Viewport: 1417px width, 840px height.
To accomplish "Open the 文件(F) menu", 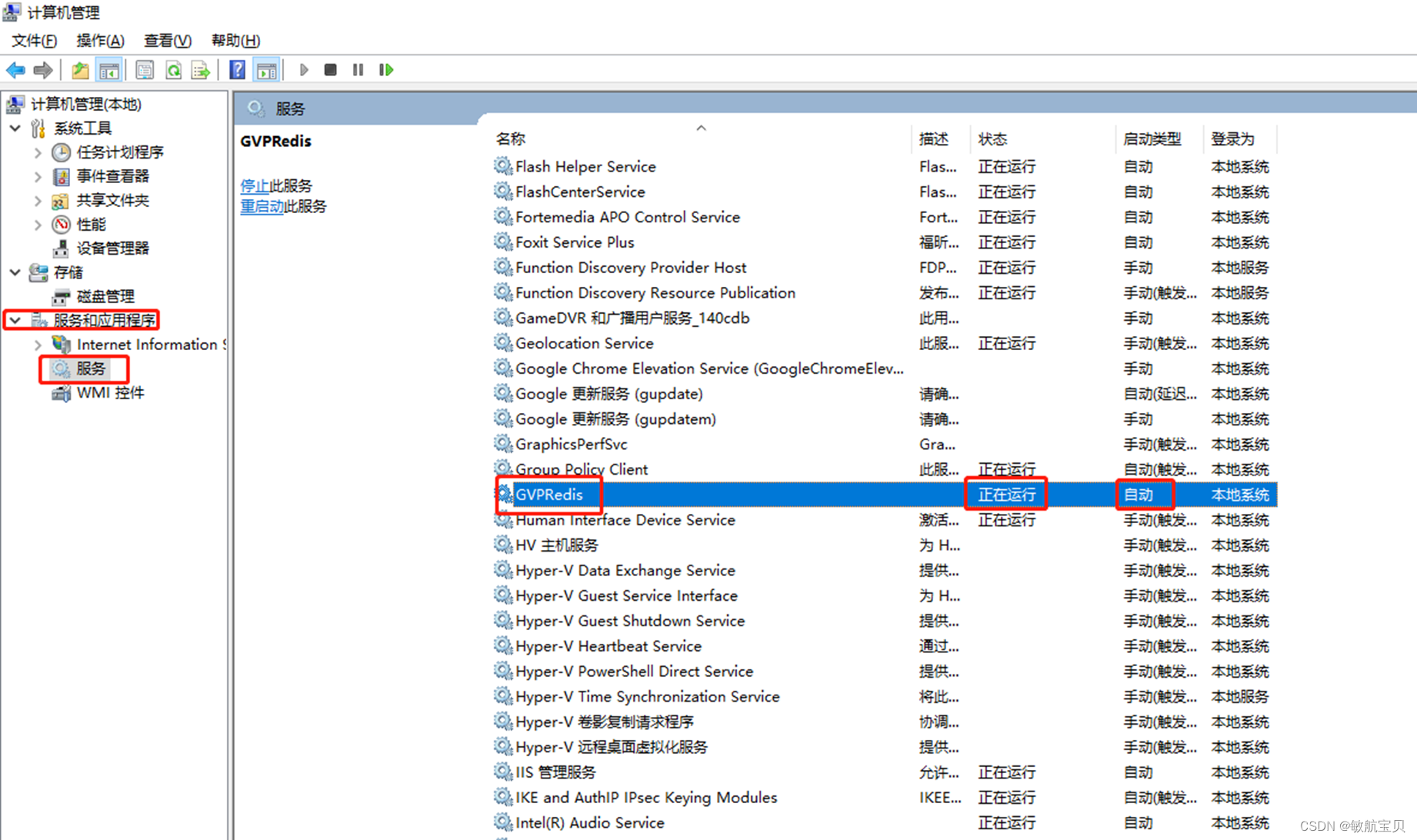I will click(x=34, y=40).
